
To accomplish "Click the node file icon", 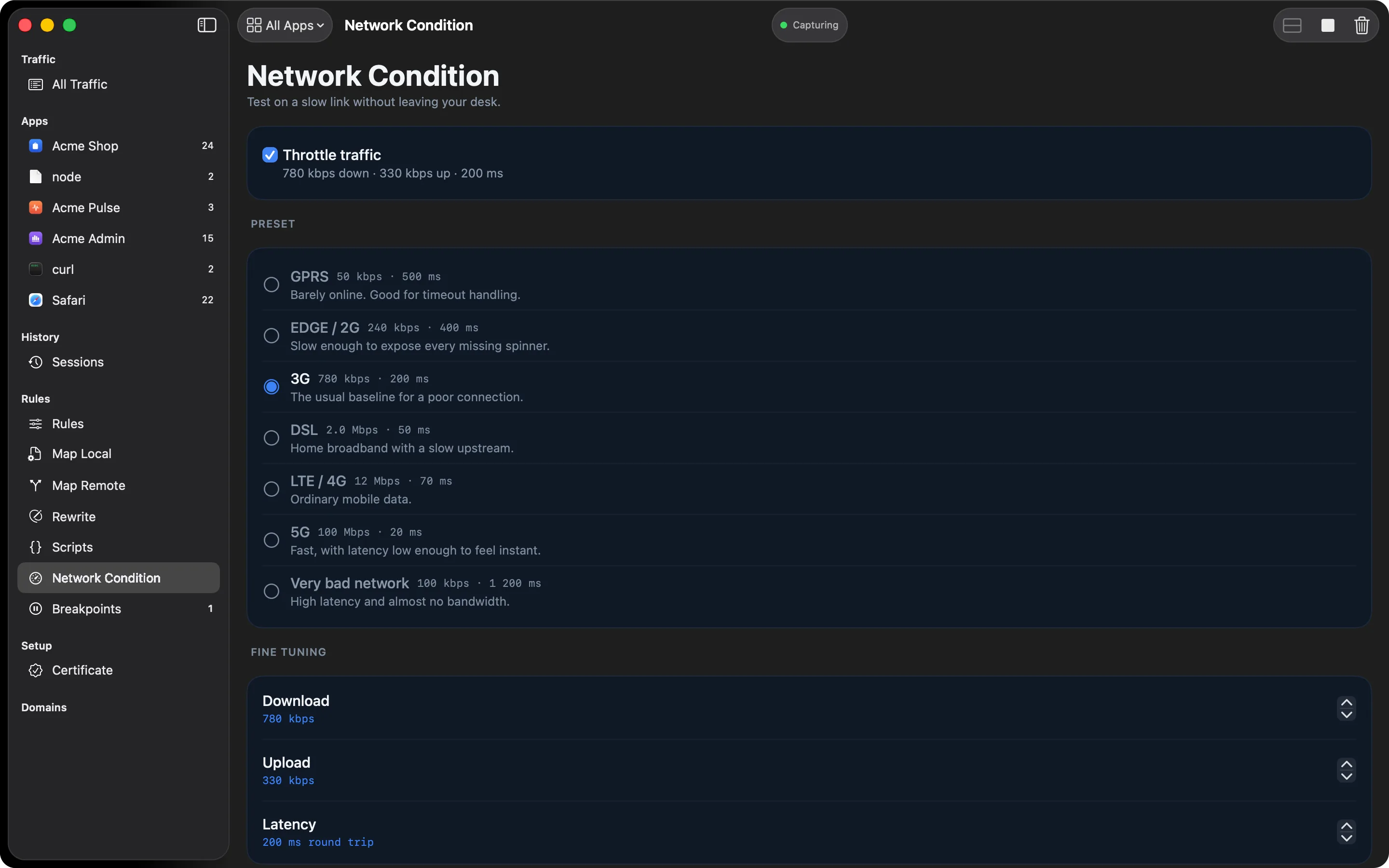I will pos(36,177).
